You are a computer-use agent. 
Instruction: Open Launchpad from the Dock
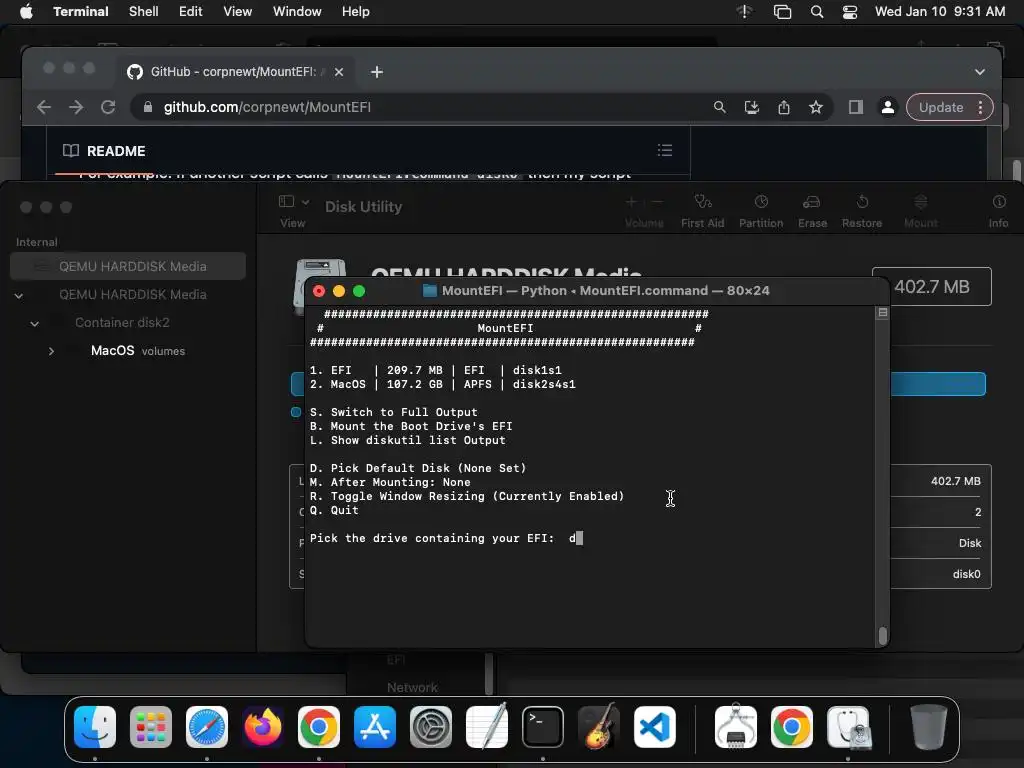tap(151, 727)
